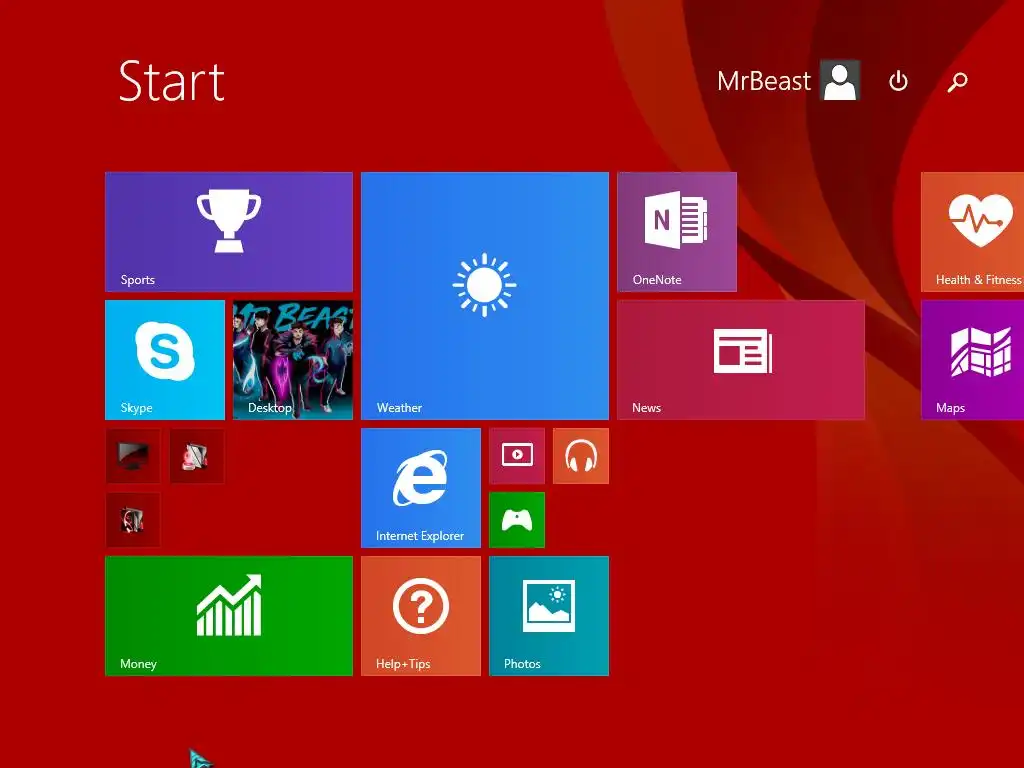Viewport: 1024px width, 768px height.
Task: Click the small tile right of the monitor tile
Action: tap(197, 456)
